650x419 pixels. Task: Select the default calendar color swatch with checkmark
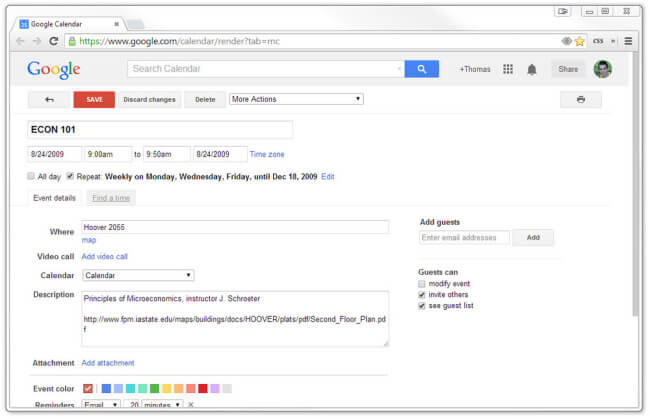tap(87, 388)
